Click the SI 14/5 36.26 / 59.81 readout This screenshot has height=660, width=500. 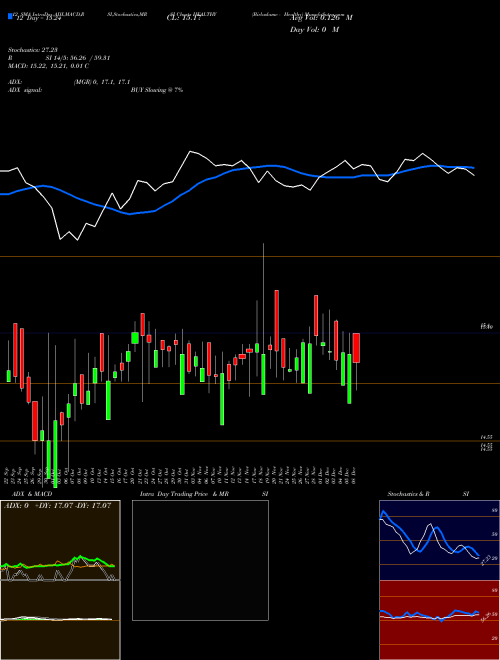[78, 58]
